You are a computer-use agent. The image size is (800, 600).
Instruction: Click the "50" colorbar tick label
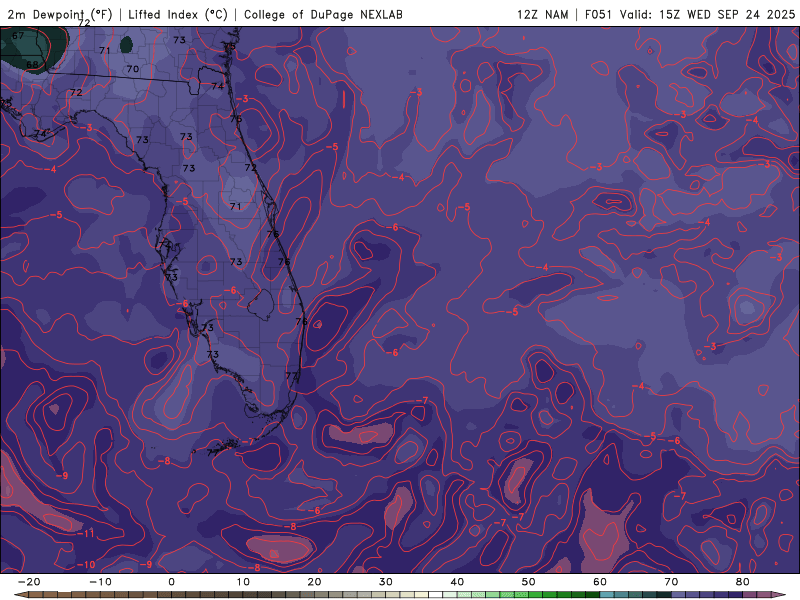point(529,582)
